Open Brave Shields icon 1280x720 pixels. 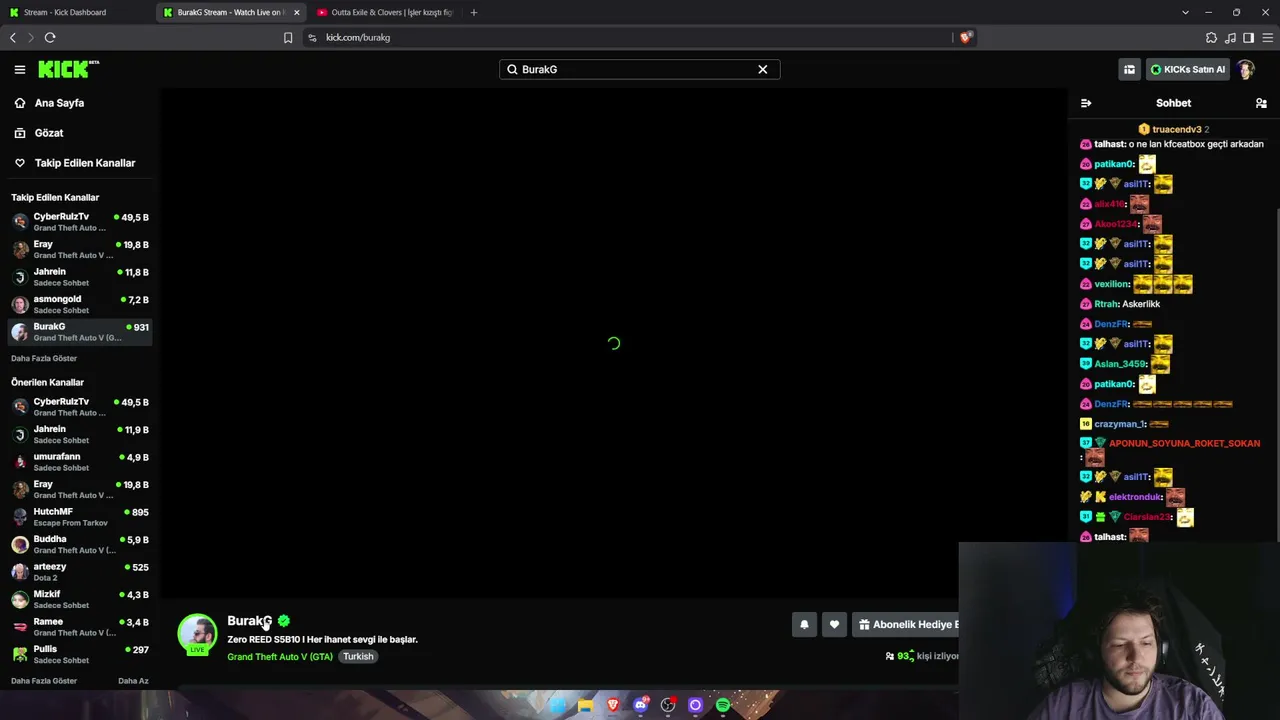(965, 37)
